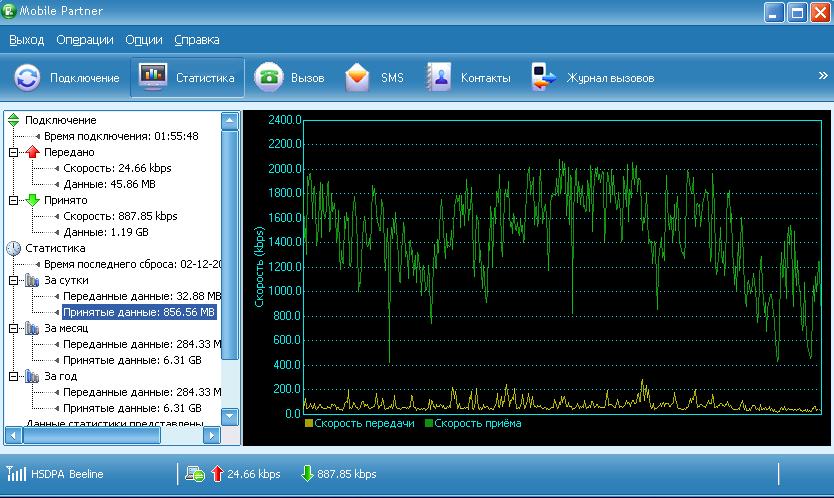Open the Вызов green phone icon

pos(268,78)
